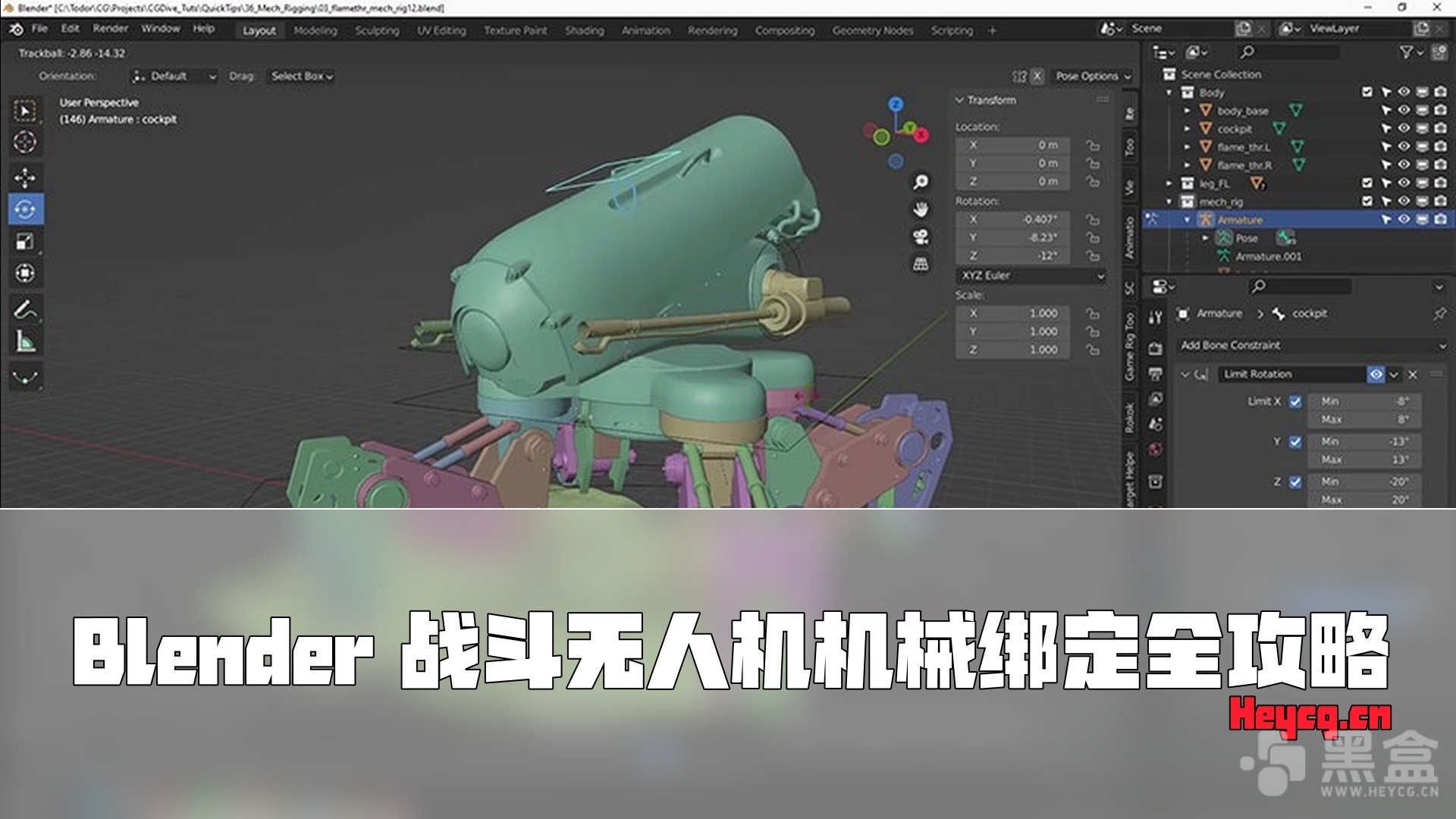Screen dimensions: 1456x819
Task: Open the outliner filter funnel icon
Action: [x=1407, y=52]
